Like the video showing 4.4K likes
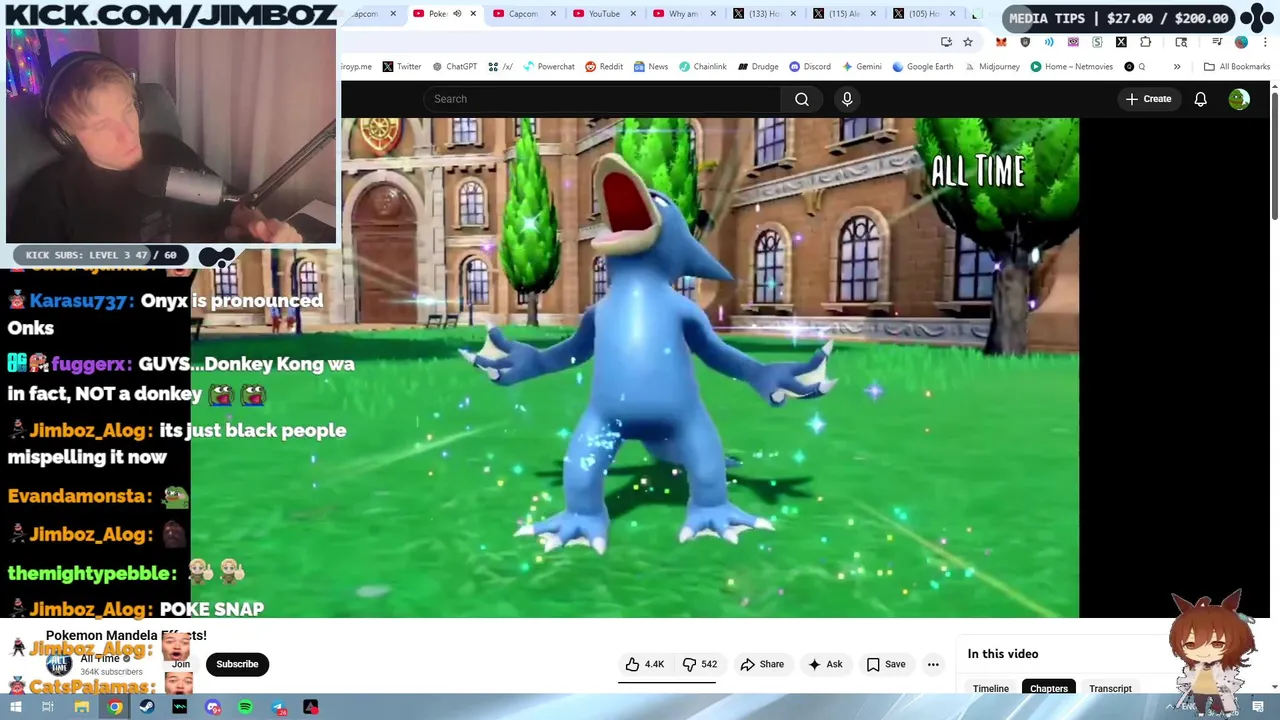Image resolution: width=1280 pixels, height=720 pixels. tap(644, 664)
